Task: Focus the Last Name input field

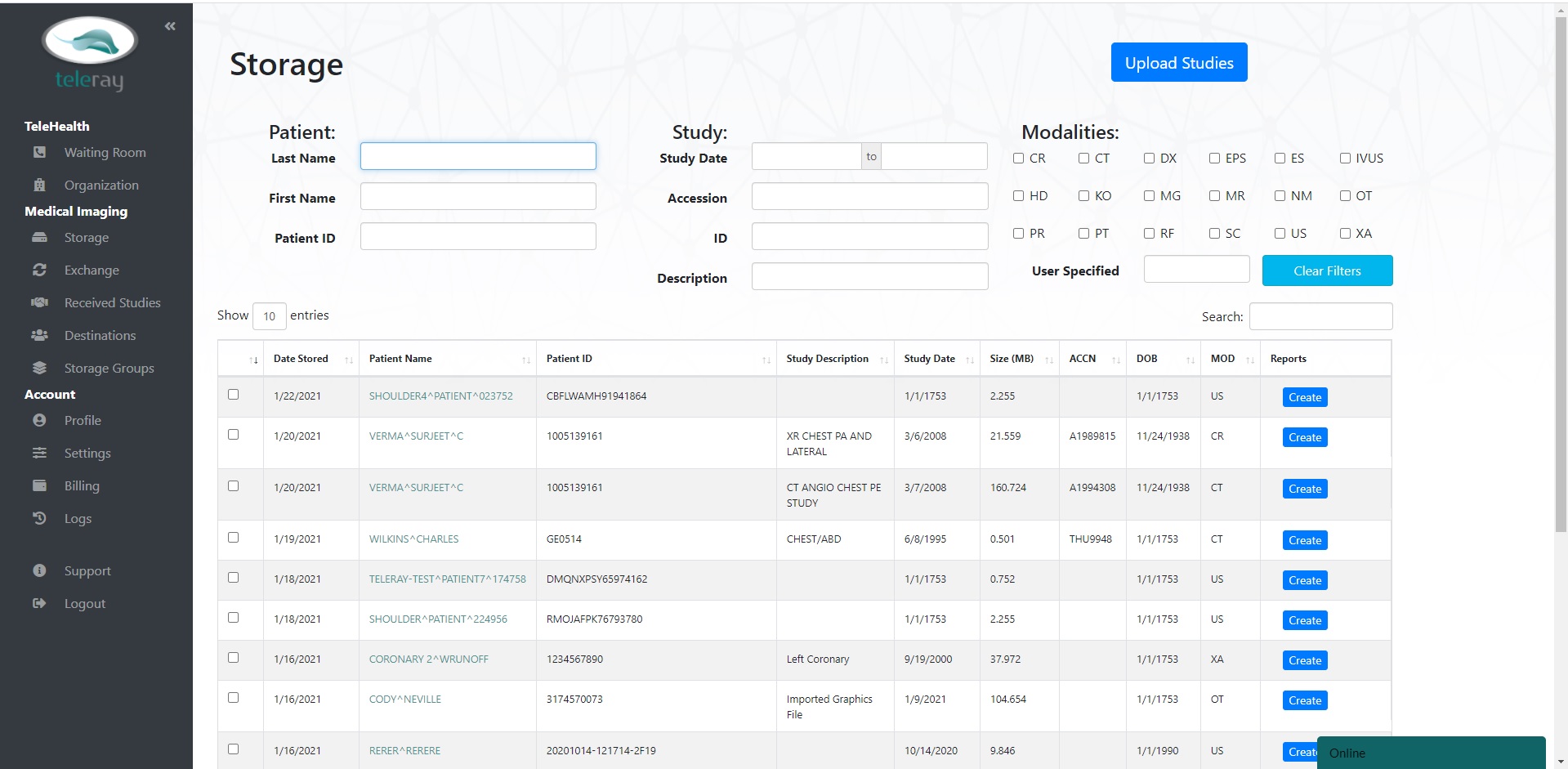Action: [478, 156]
